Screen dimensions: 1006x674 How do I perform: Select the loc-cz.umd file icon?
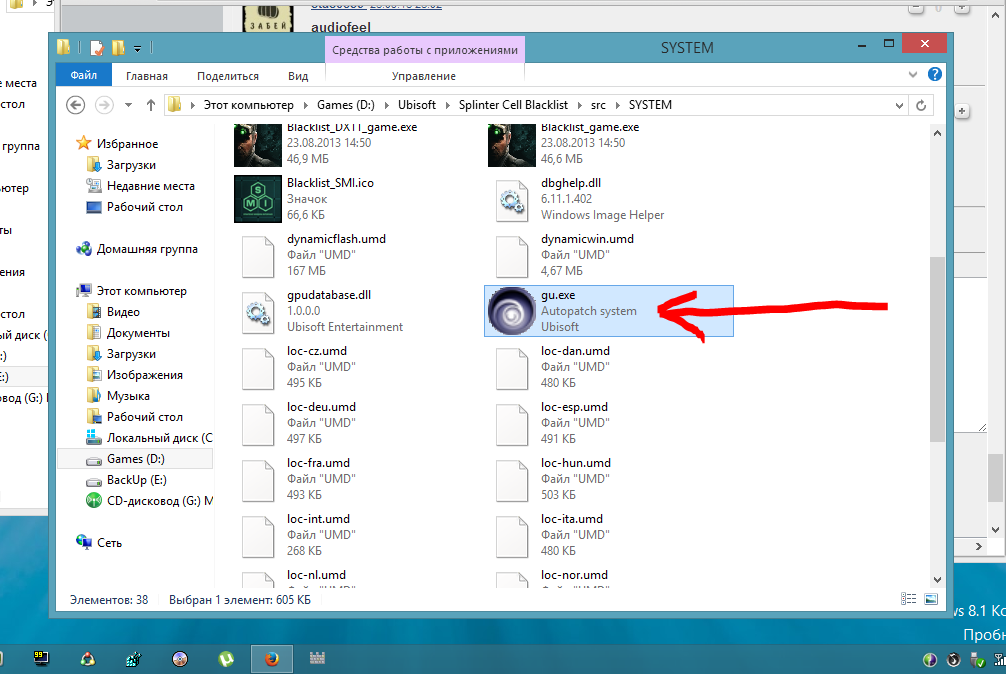click(258, 367)
